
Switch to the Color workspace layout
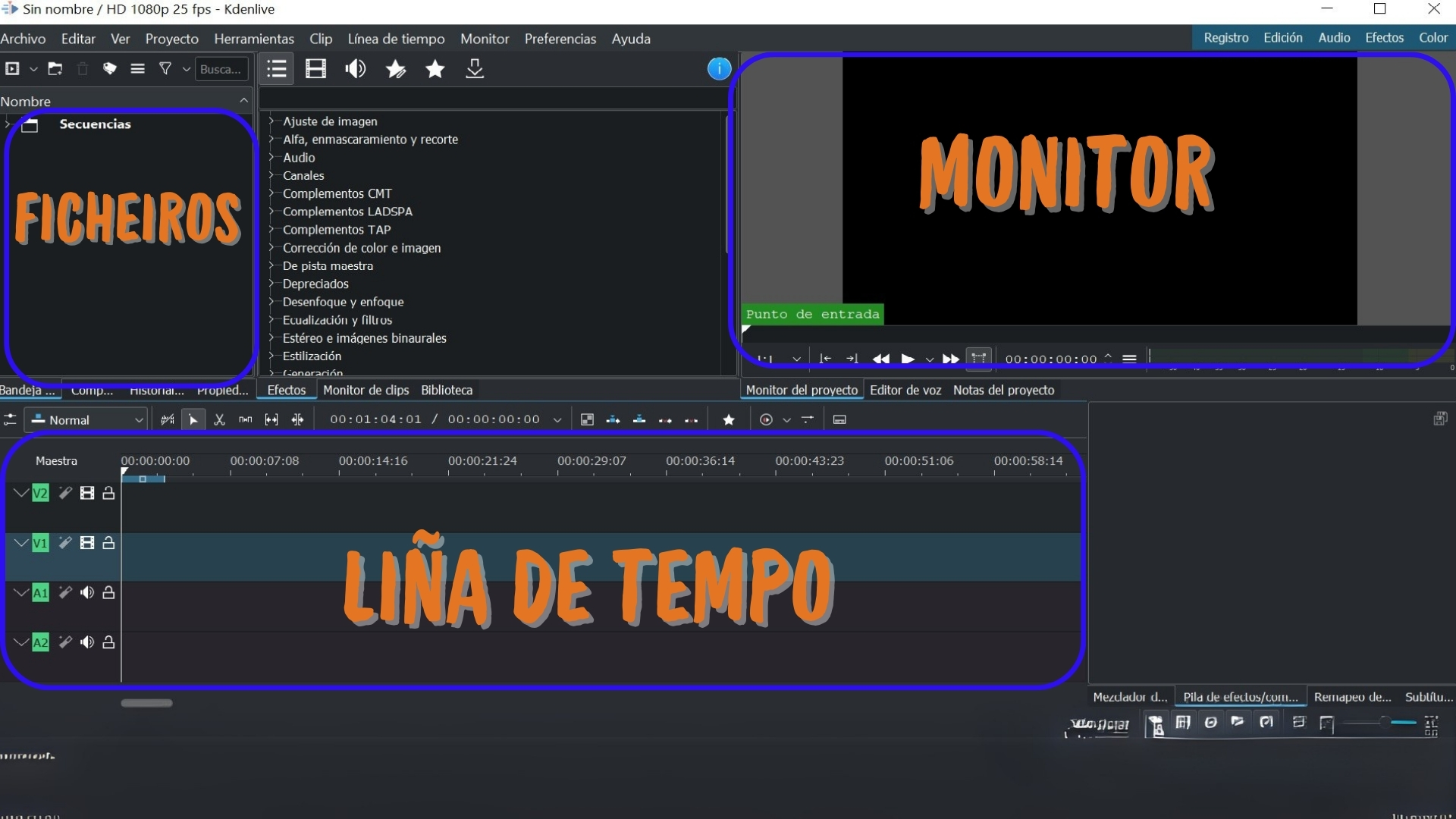pyautogui.click(x=1433, y=37)
